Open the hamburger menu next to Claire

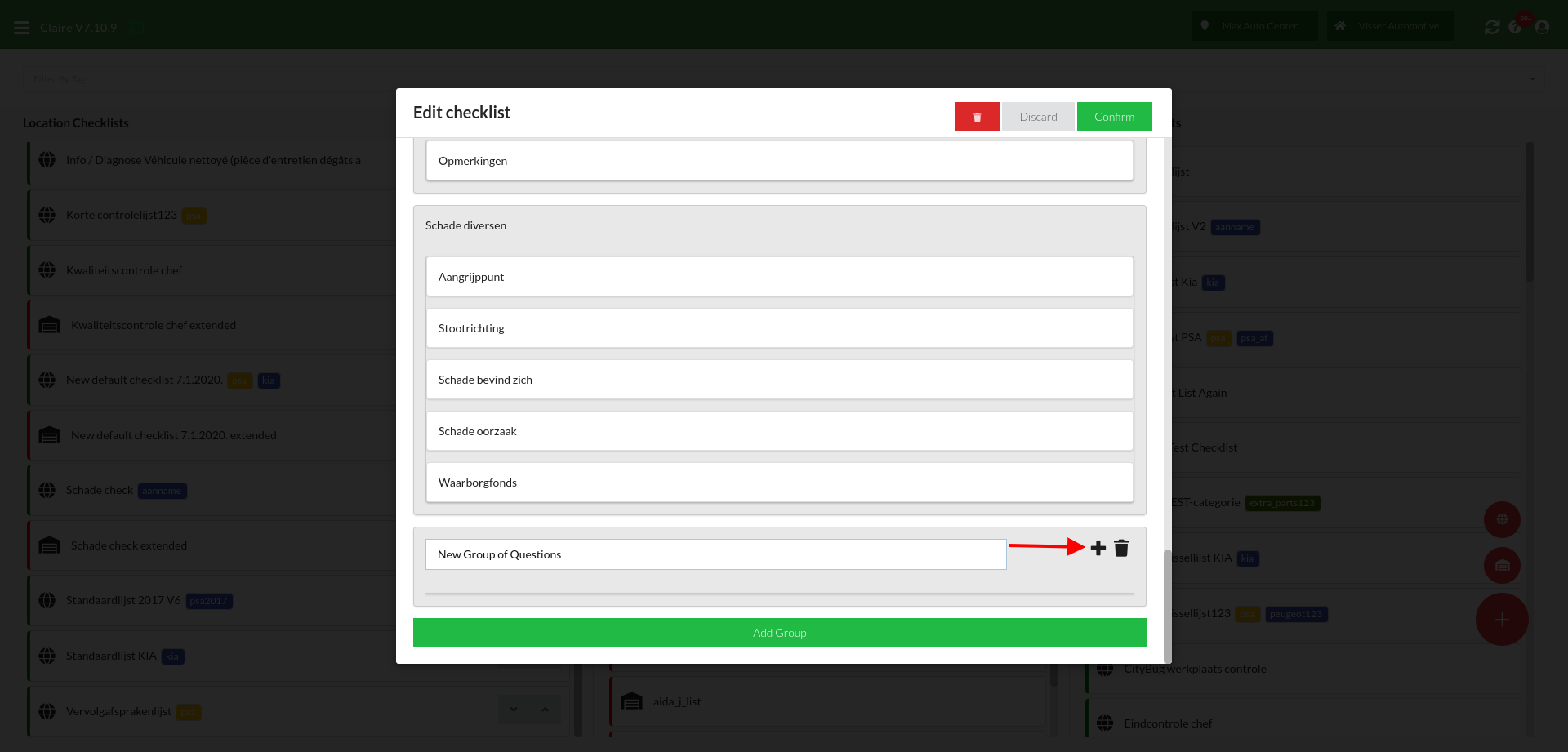pos(21,28)
